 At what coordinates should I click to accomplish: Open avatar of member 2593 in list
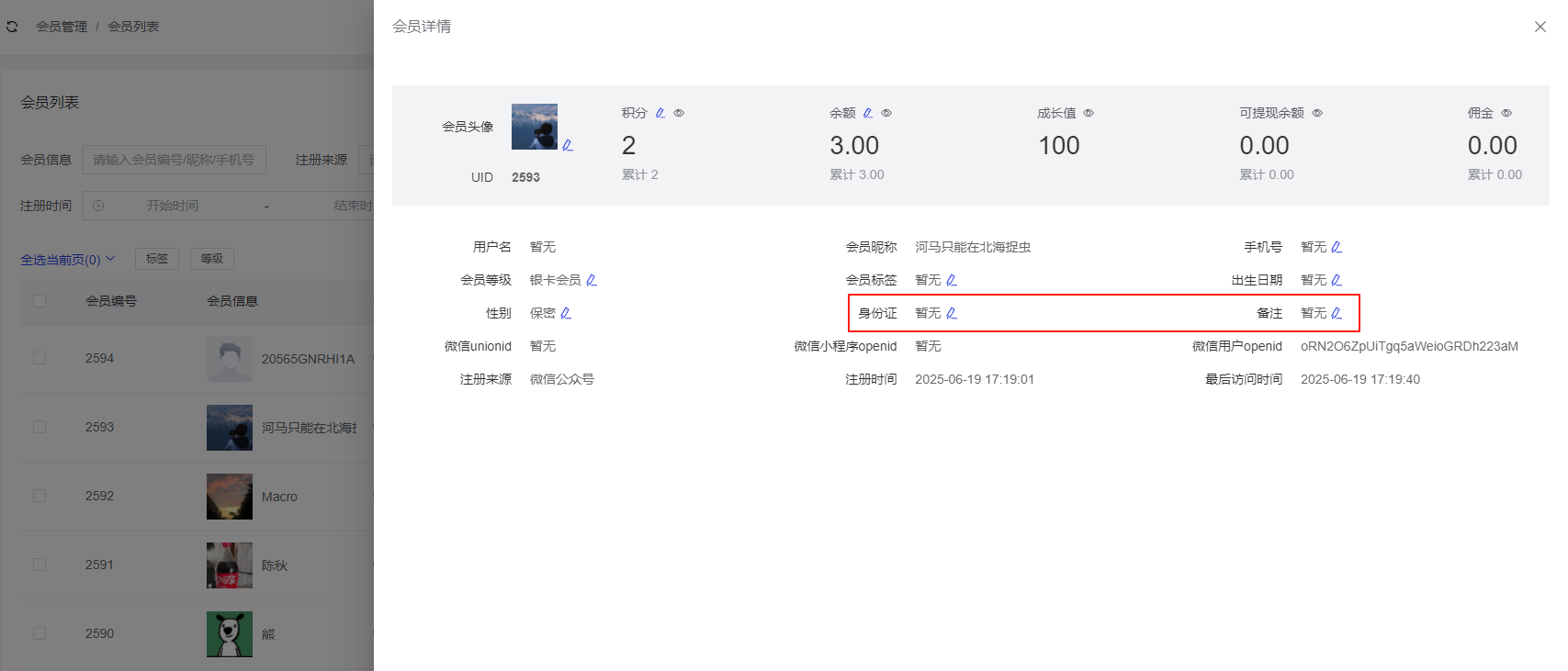[x=230, y=428]
